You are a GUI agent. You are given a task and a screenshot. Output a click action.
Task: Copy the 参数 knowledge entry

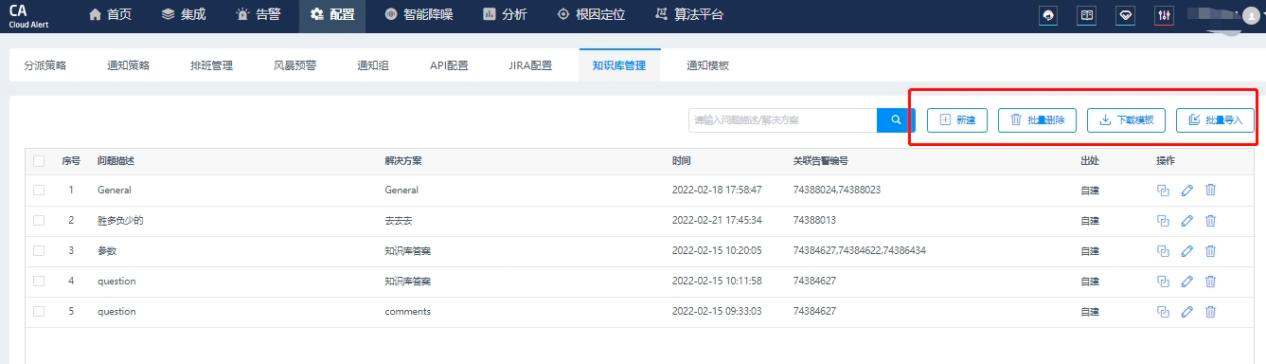click(x=1163, y=251)
